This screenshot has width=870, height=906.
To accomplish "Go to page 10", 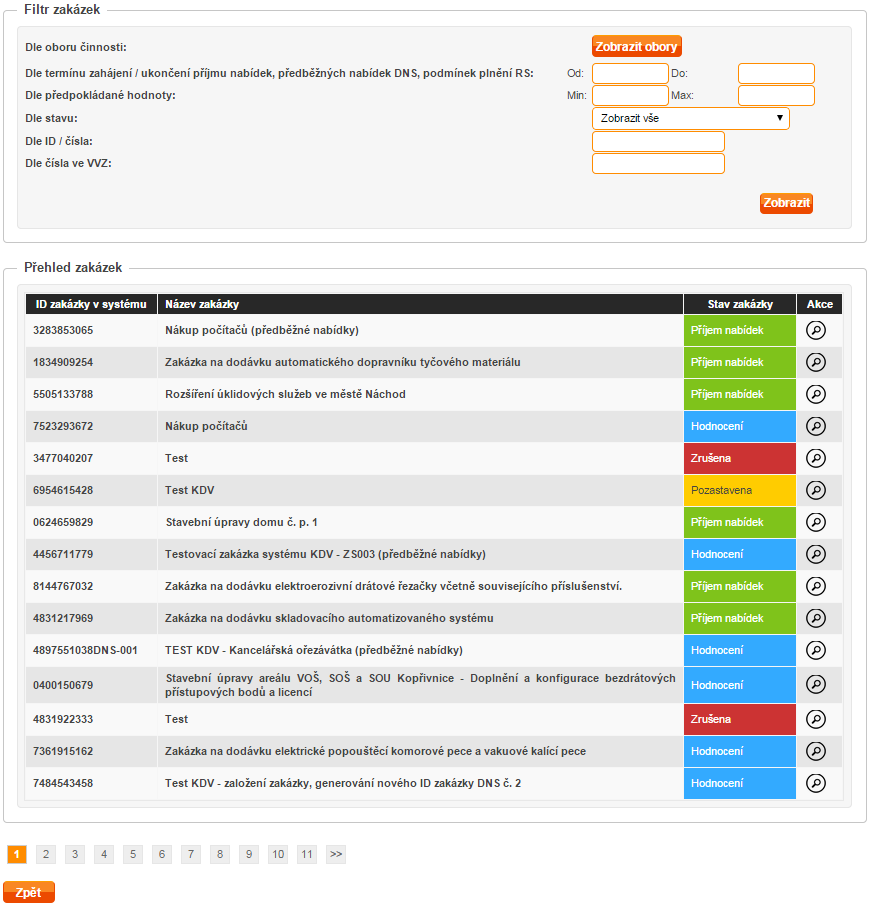I will 278,854.
